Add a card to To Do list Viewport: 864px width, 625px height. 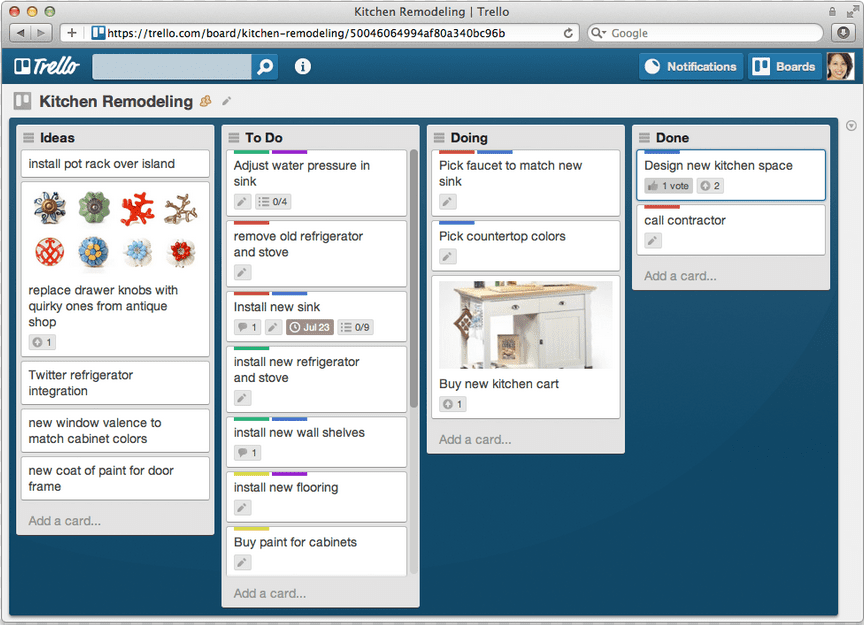coord(269,594)
